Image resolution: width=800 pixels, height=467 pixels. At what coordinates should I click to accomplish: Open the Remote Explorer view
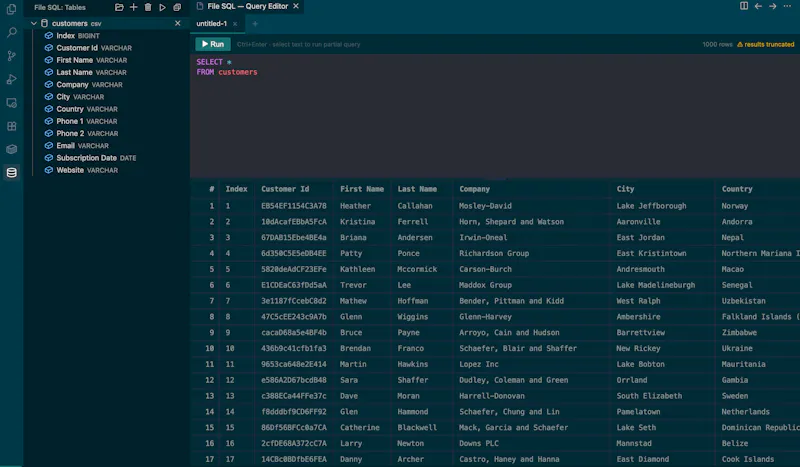click(11, 103)
